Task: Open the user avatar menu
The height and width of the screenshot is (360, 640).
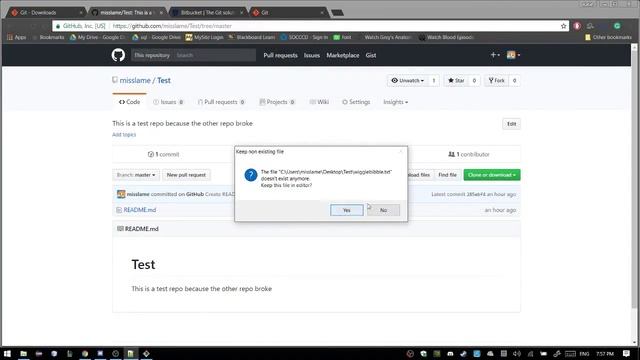Action: point(513,55)
